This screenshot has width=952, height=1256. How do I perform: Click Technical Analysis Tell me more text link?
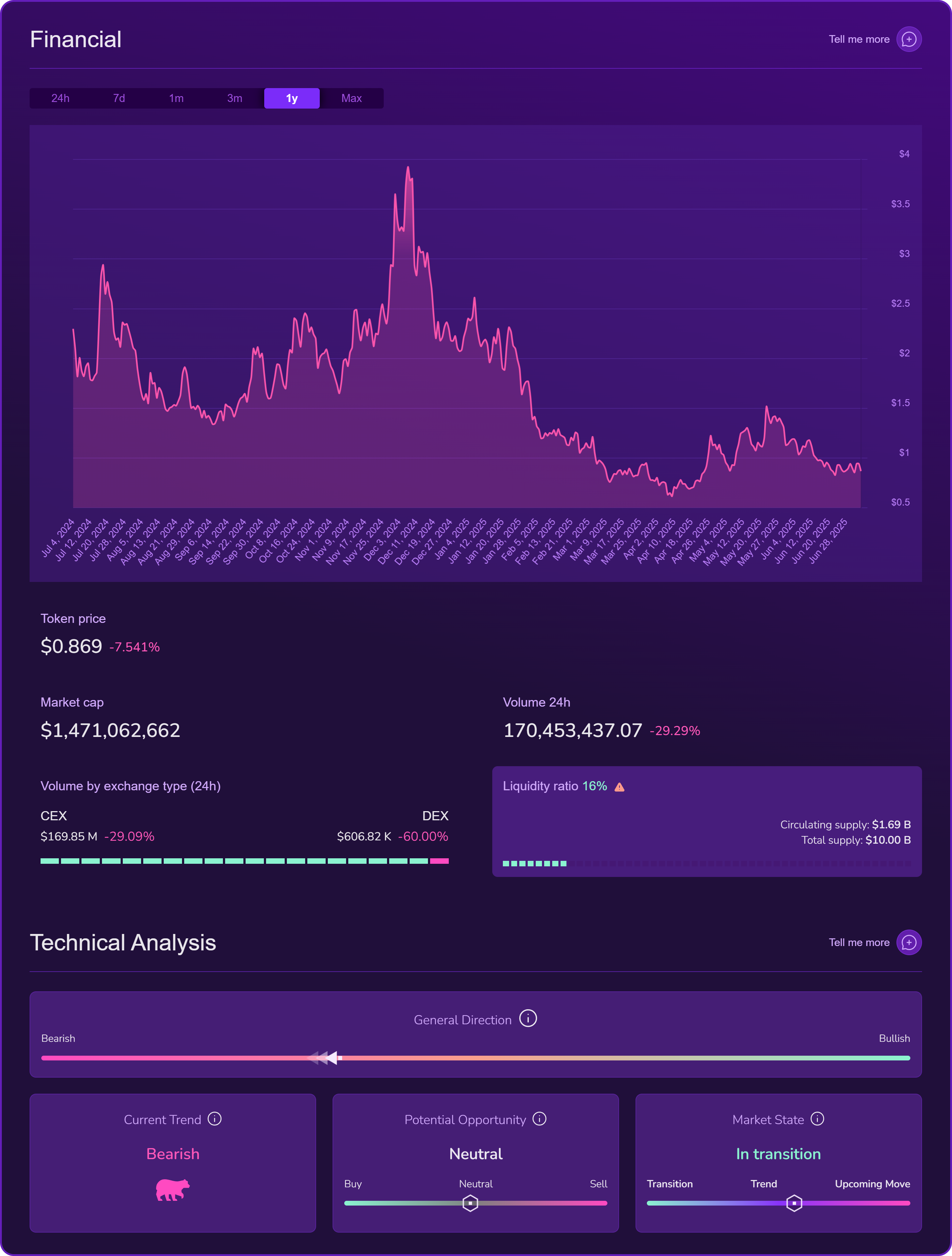859,942
